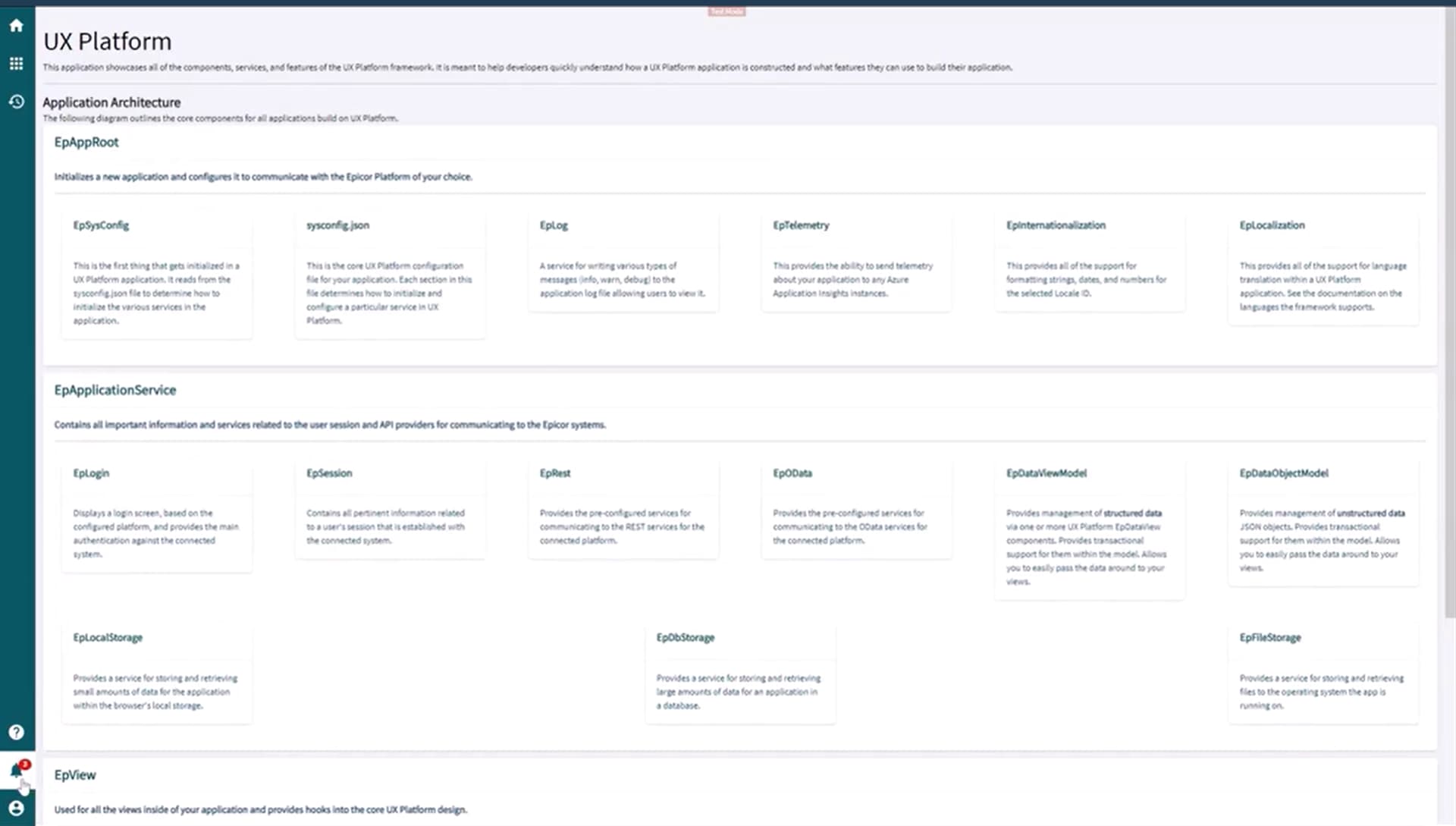
Task: Click 'Contains all important information' description
Action: pyautogui.click(x=330, y=425)
